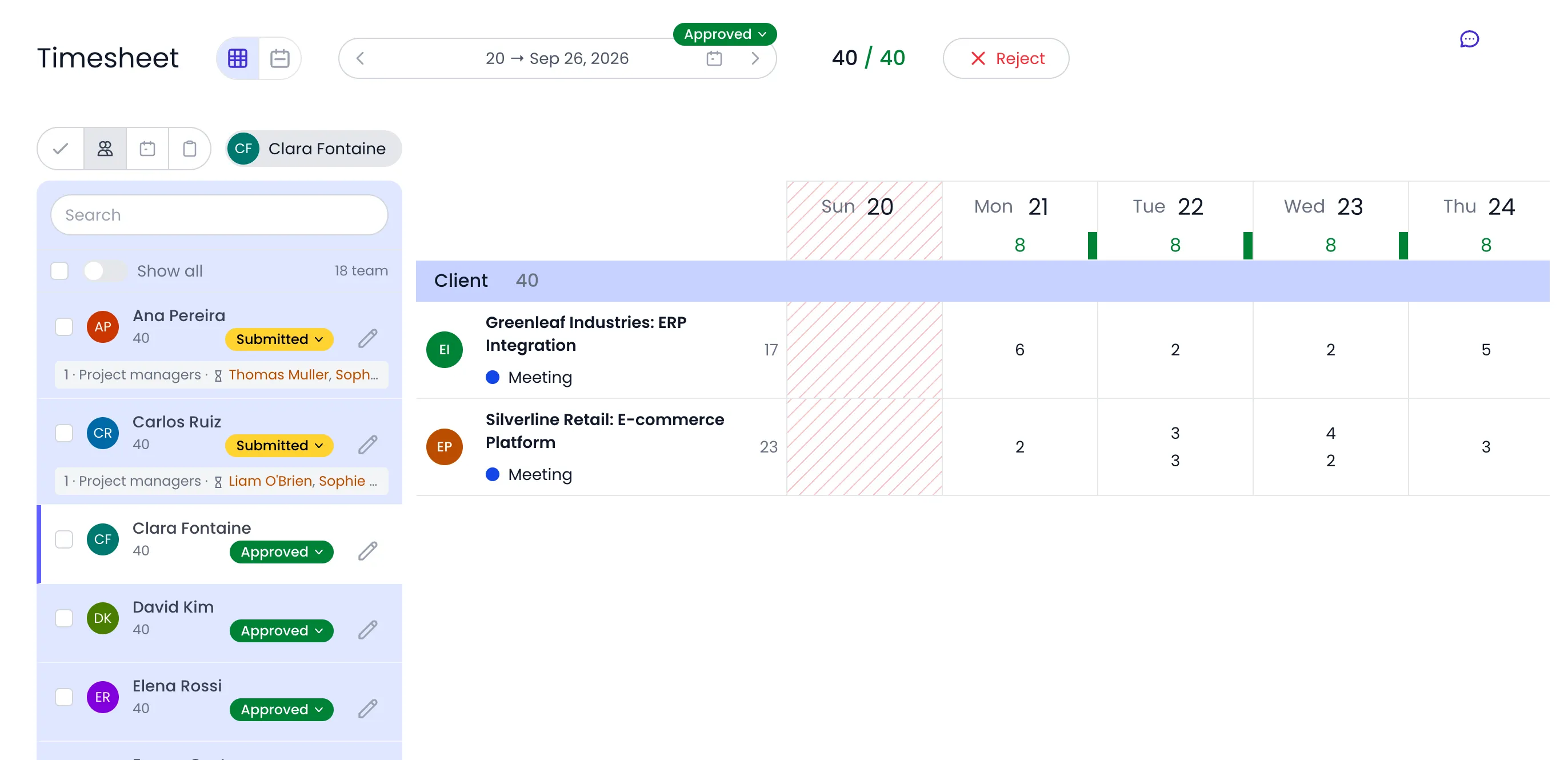The width and height of the screenshot is (1568, 760).
Task: Open the Approved status dropdown at top
Action: 725,34
